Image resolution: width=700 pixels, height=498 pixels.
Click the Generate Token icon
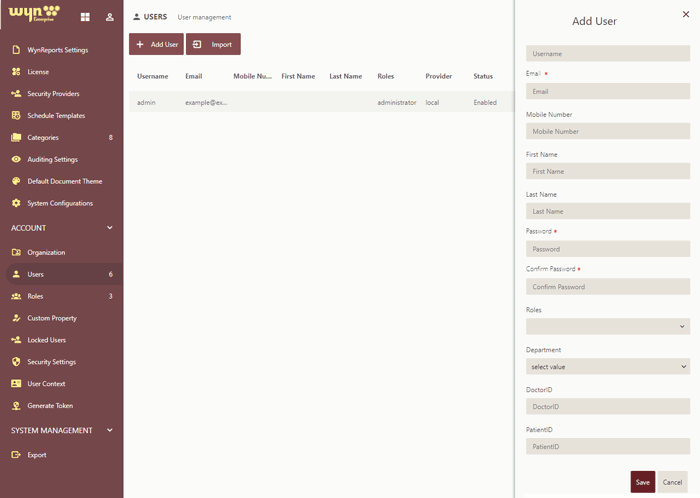16,406
